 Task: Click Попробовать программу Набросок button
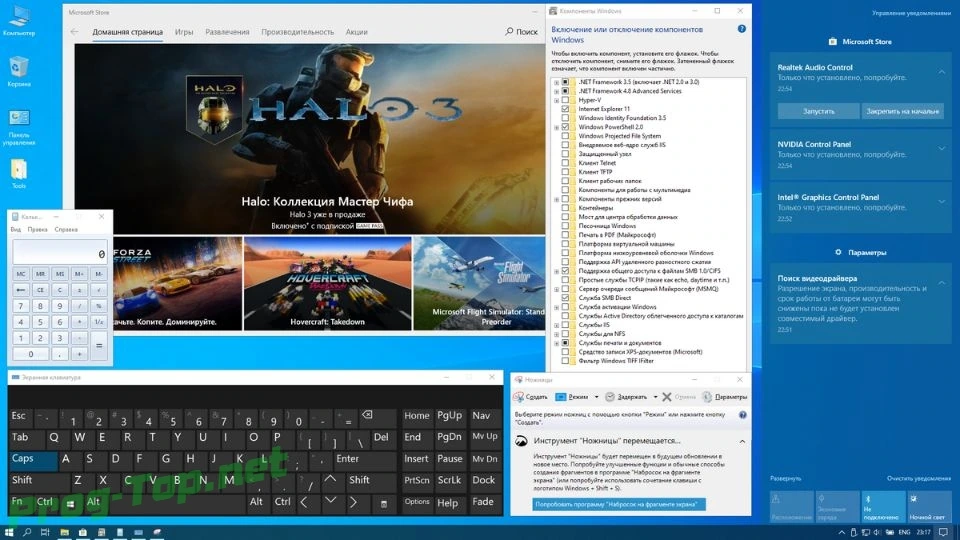tap(618, 504)
